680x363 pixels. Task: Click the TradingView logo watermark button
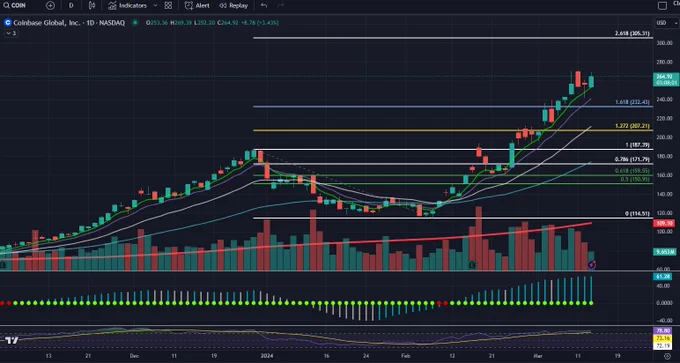12,340
